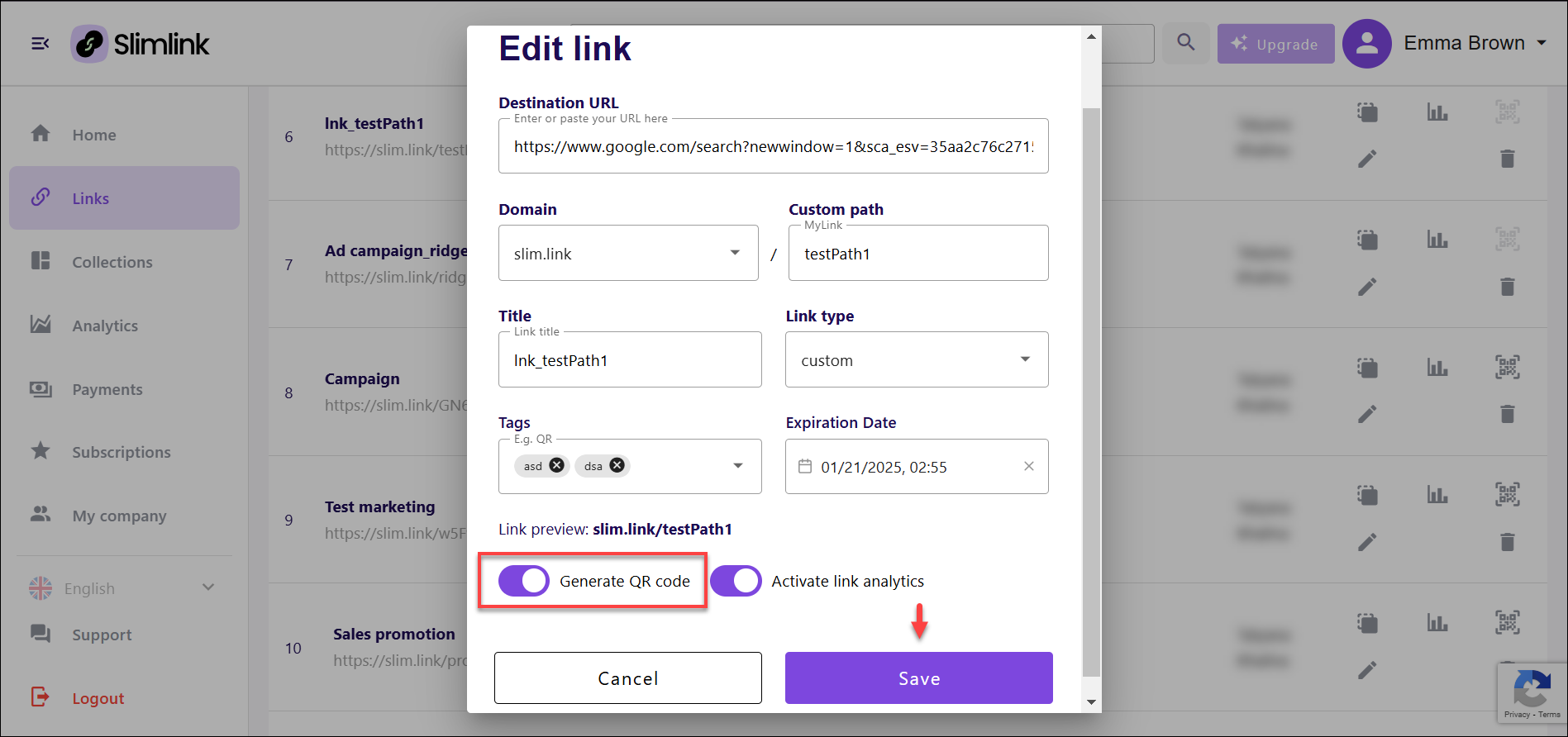
Task: Copy link icon for Sales promotion row
Action: click(x=1367, y=623)
